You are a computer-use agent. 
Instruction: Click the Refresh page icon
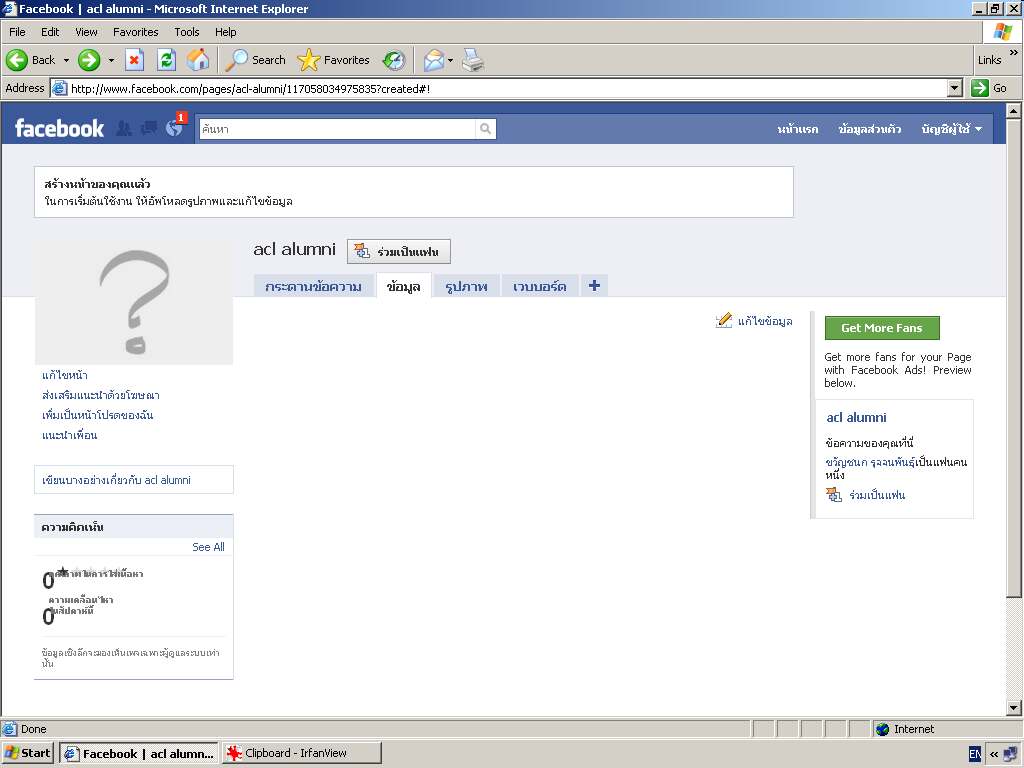(x=166, y=60)
